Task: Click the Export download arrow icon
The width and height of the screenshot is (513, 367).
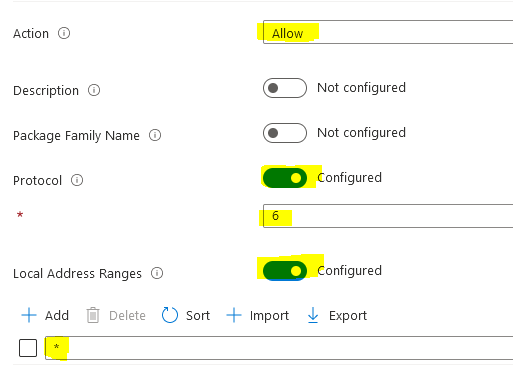Action: pos(313,315)
